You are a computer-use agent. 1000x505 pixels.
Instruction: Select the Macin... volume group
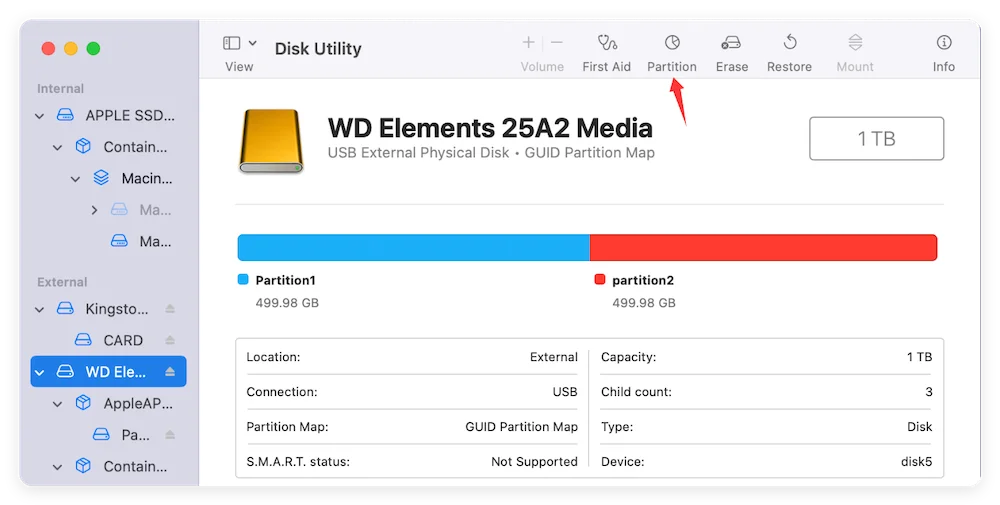point(147,179)
